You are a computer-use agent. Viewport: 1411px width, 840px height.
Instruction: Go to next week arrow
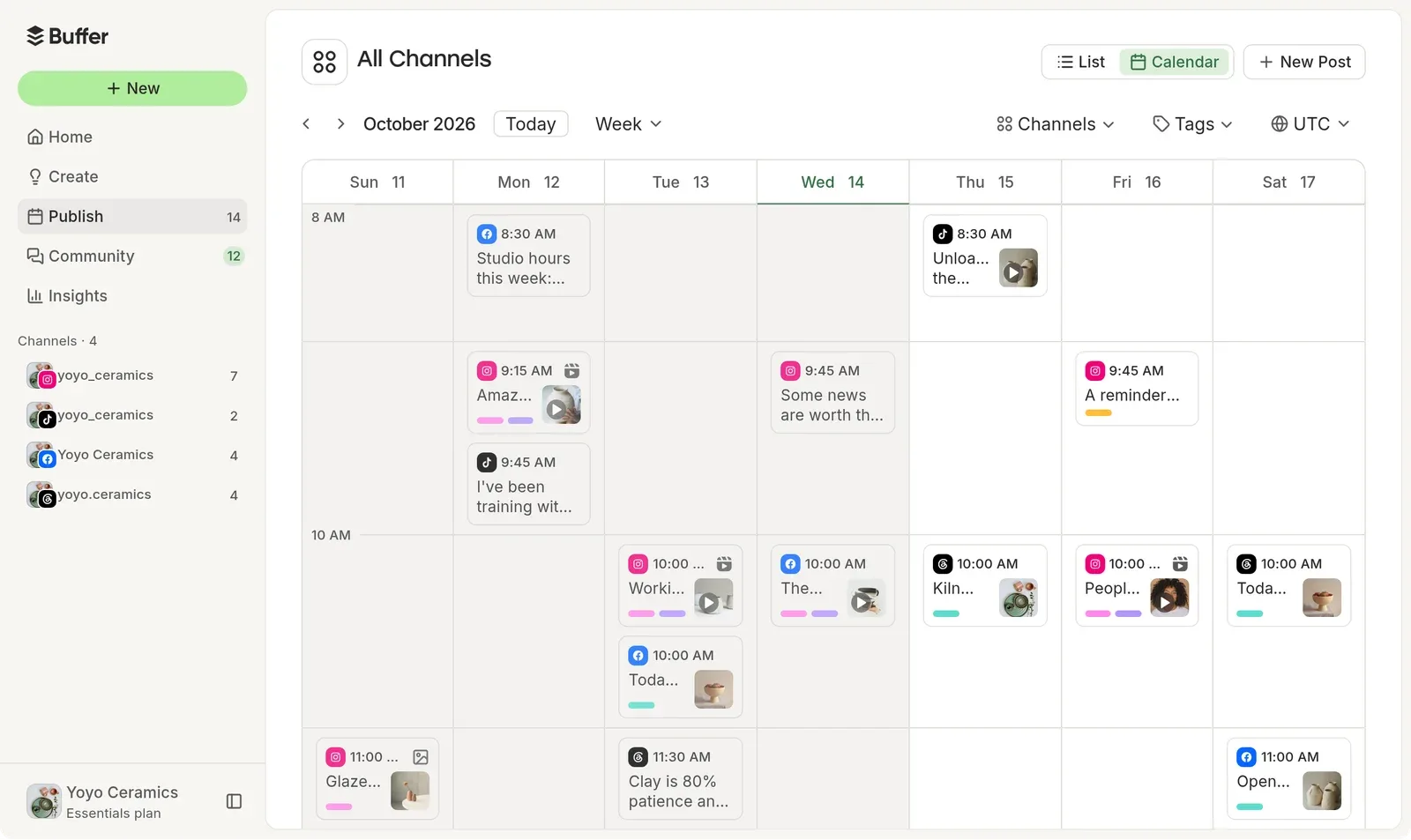tap(340, 124)
